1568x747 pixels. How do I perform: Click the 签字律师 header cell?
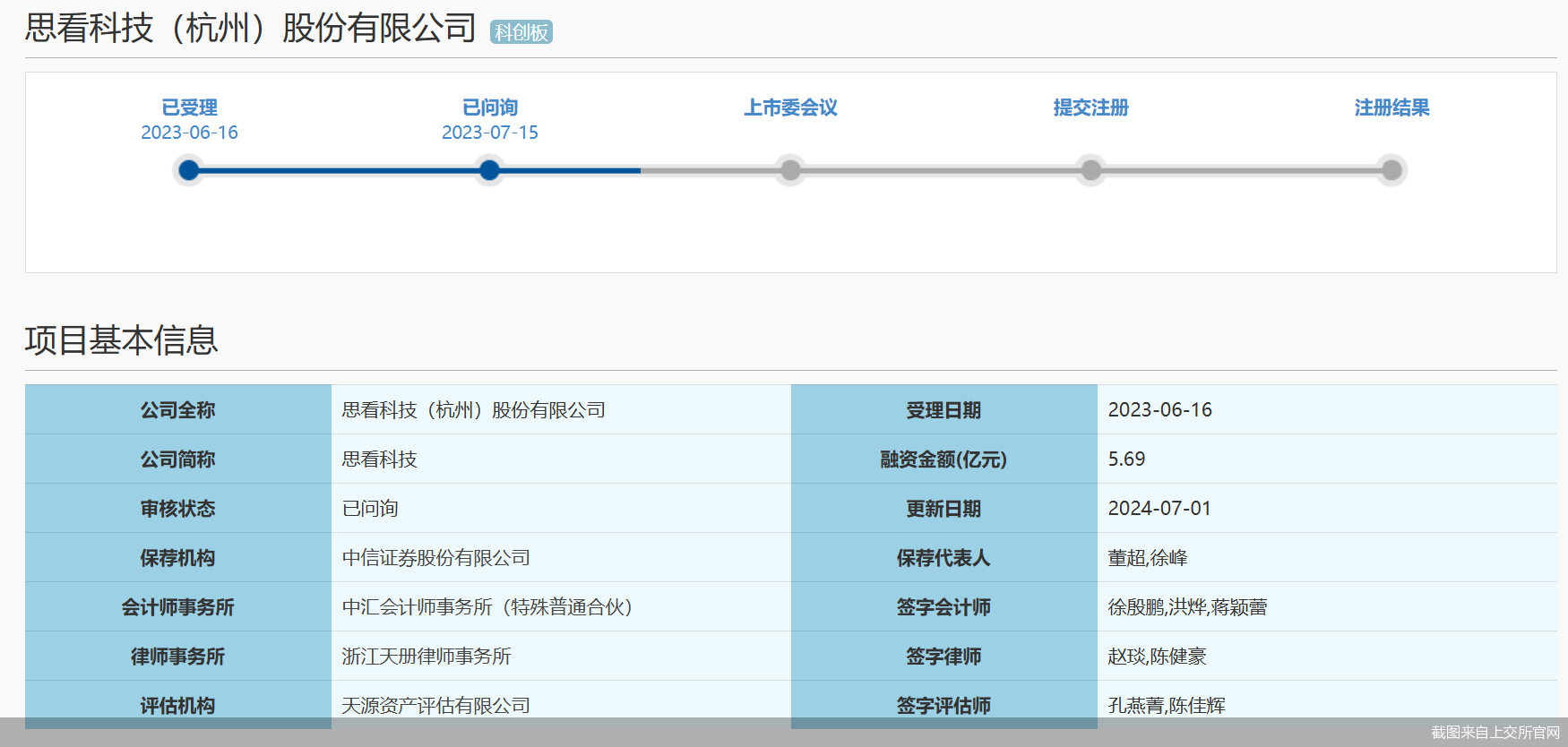(944, 656)
